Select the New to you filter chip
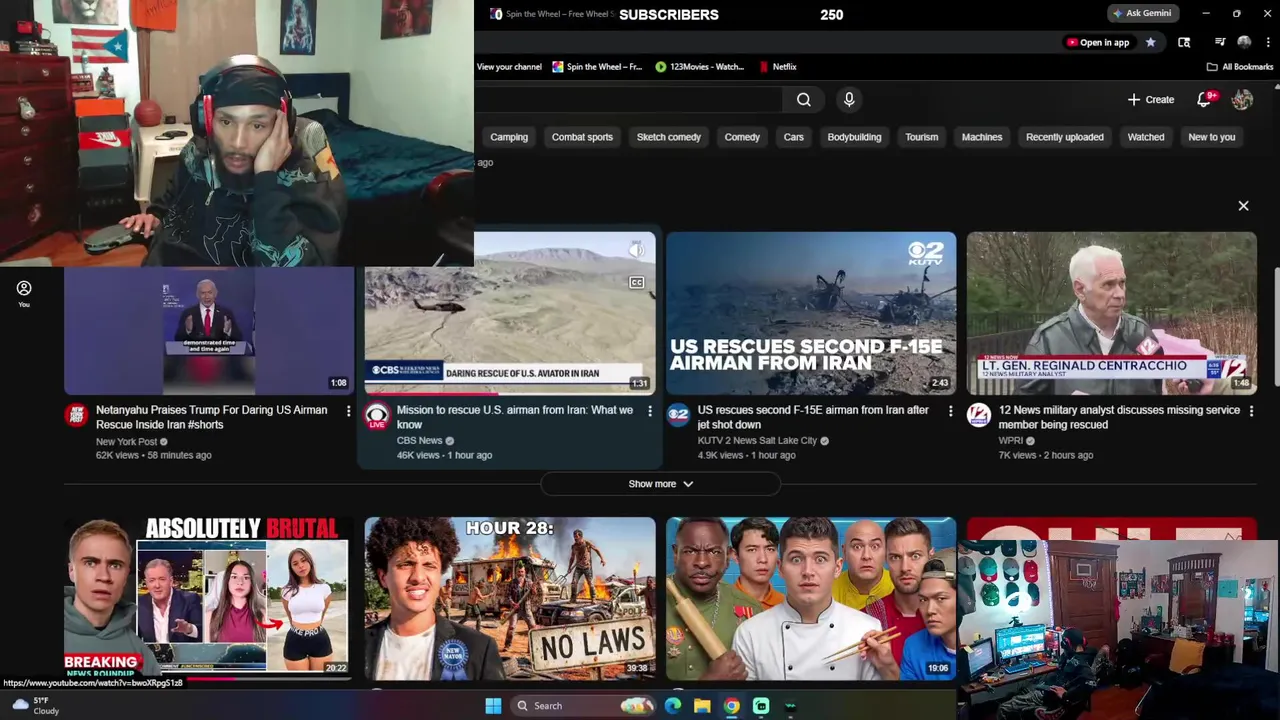Screen dimensions: 1280x720 click(x=1212, y=137)
